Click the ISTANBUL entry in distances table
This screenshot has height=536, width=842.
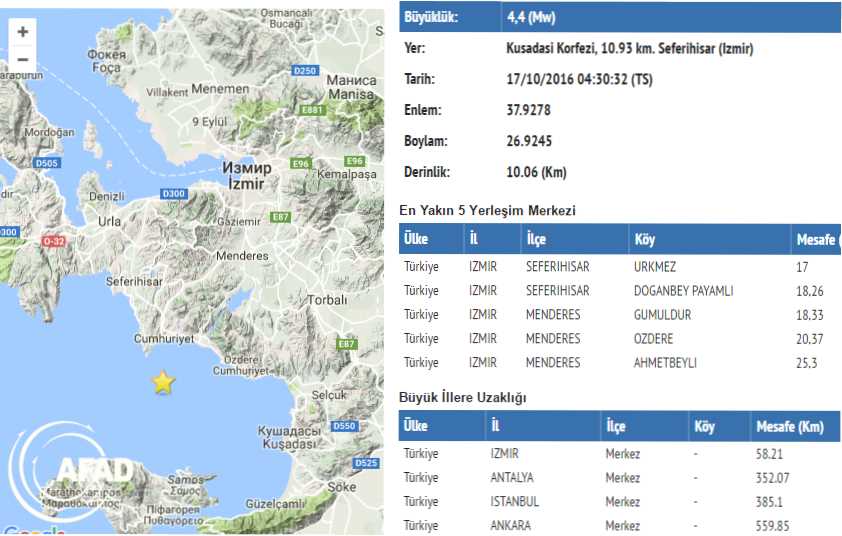tap(515, 502)
